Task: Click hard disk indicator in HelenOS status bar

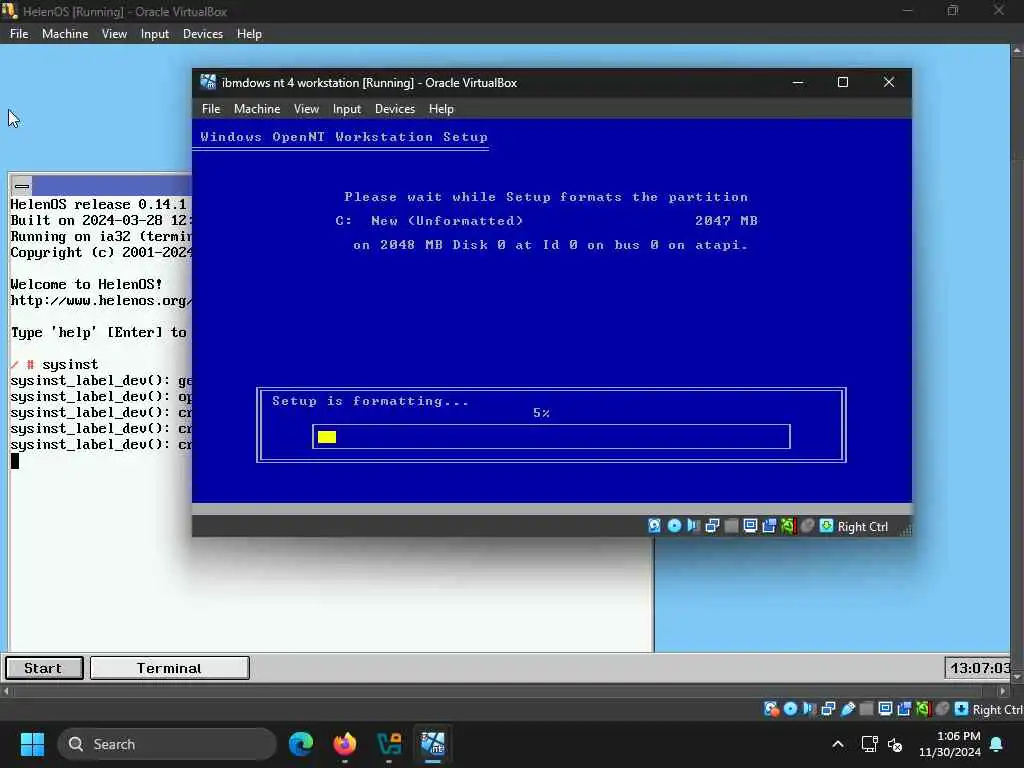Action: pos(771,709)
